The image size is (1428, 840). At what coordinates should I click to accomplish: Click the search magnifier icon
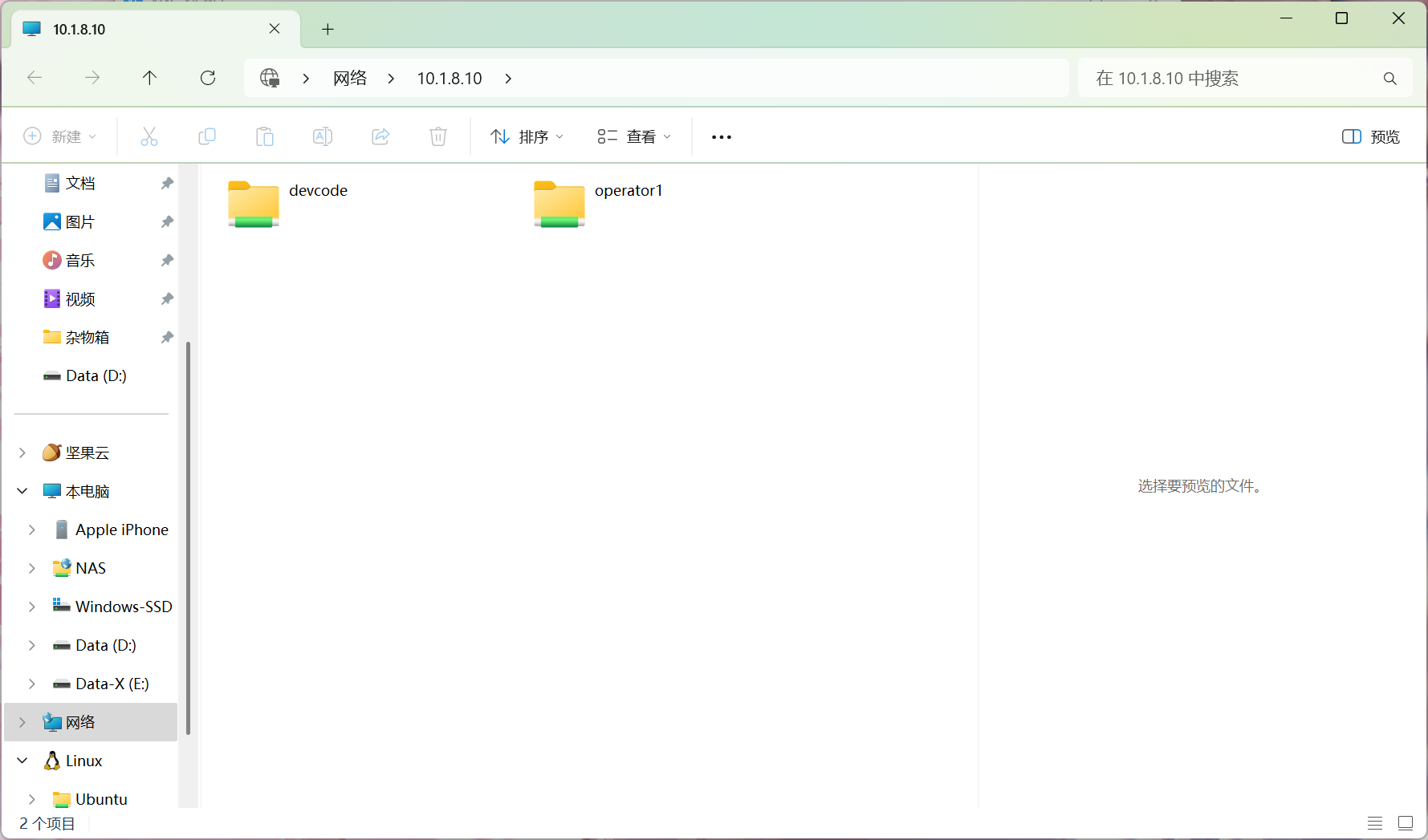click(1389, 79)
